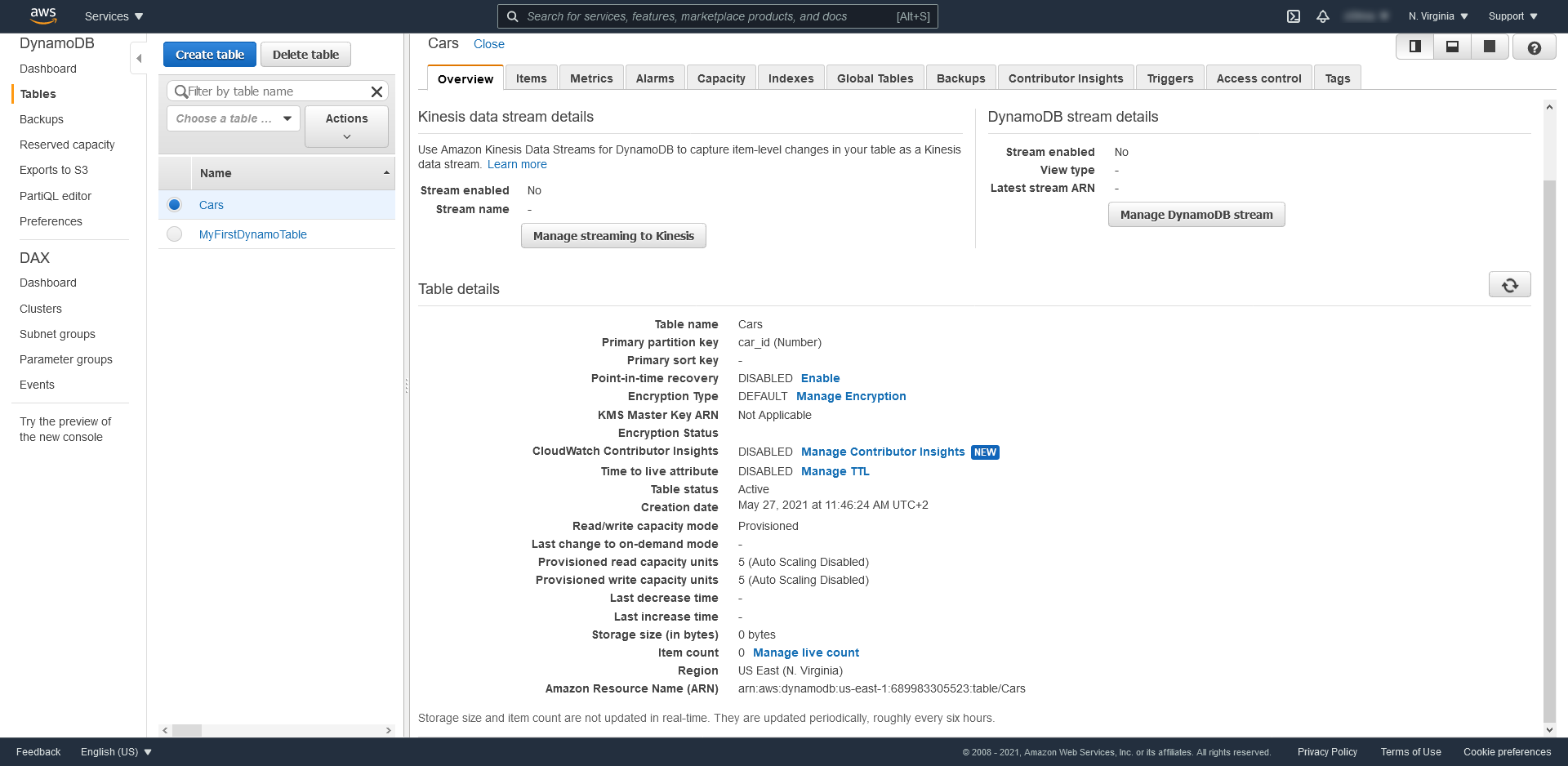Open the Actions dropdown
1568x766 pixels.
coord(346,127)
